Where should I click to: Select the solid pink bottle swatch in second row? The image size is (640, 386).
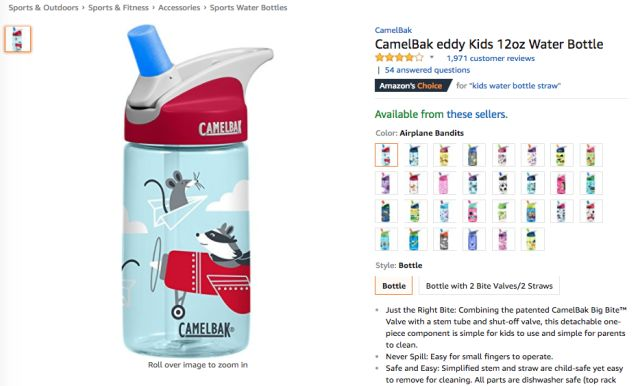tap(562, 183)
